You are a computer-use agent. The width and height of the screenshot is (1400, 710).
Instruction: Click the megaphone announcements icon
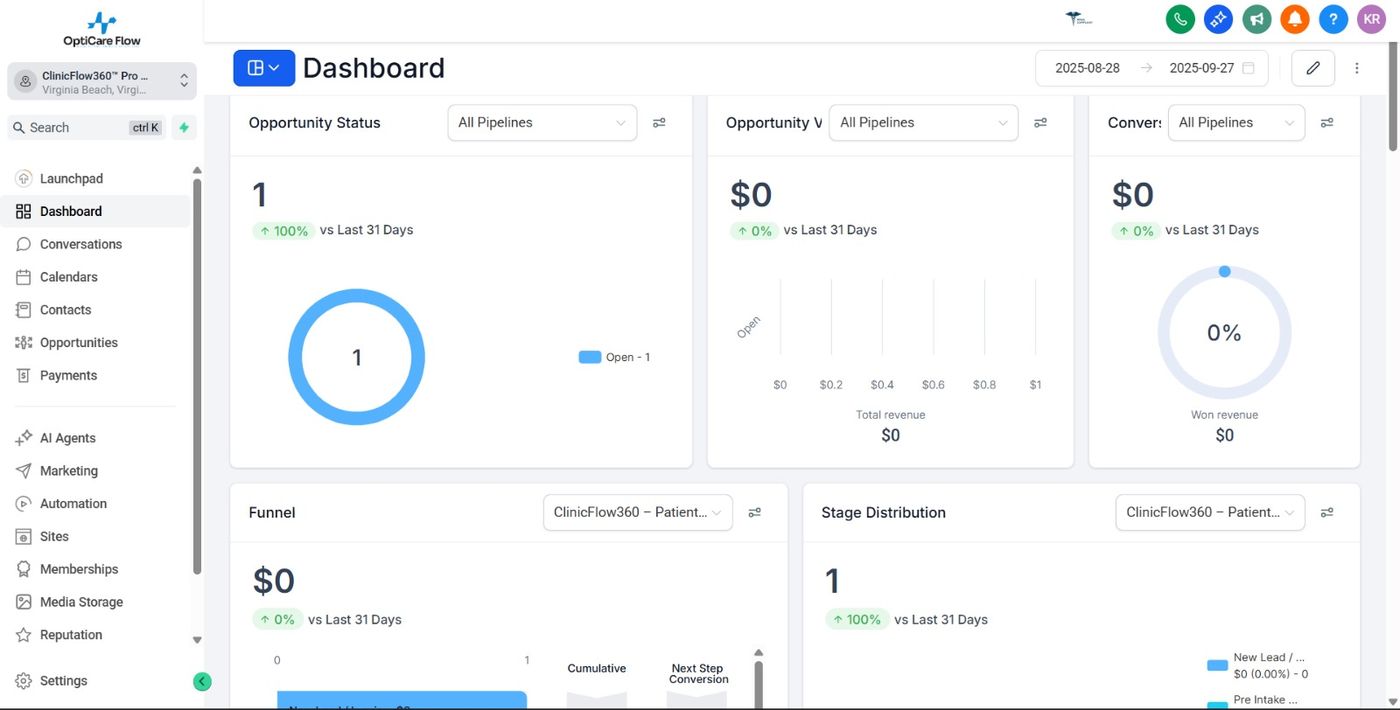(x=1257, y=19)
